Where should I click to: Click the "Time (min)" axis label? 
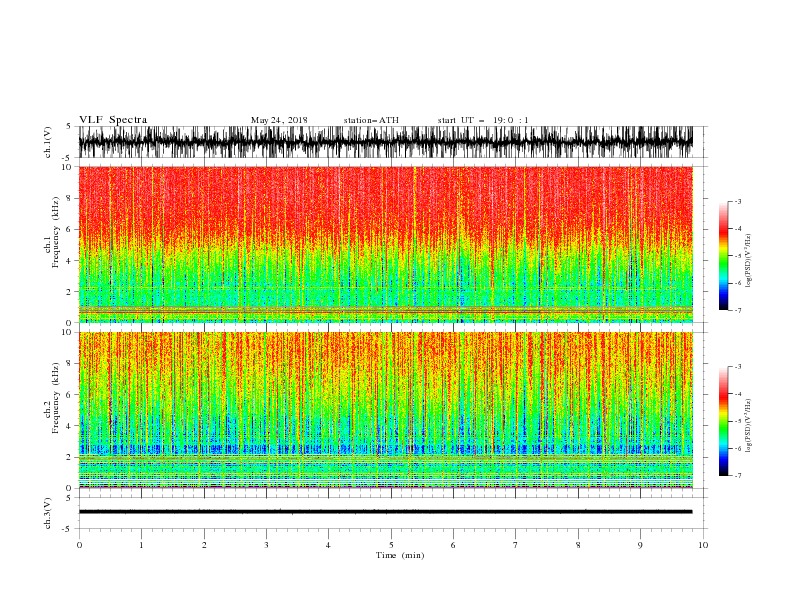[400, 555]
